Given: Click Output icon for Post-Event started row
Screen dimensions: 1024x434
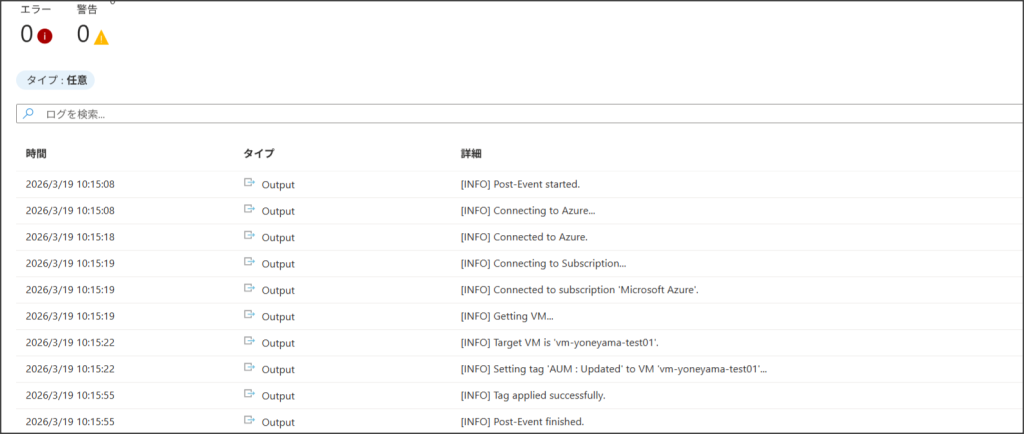Looking at the screenshot, I should (250, 184).
